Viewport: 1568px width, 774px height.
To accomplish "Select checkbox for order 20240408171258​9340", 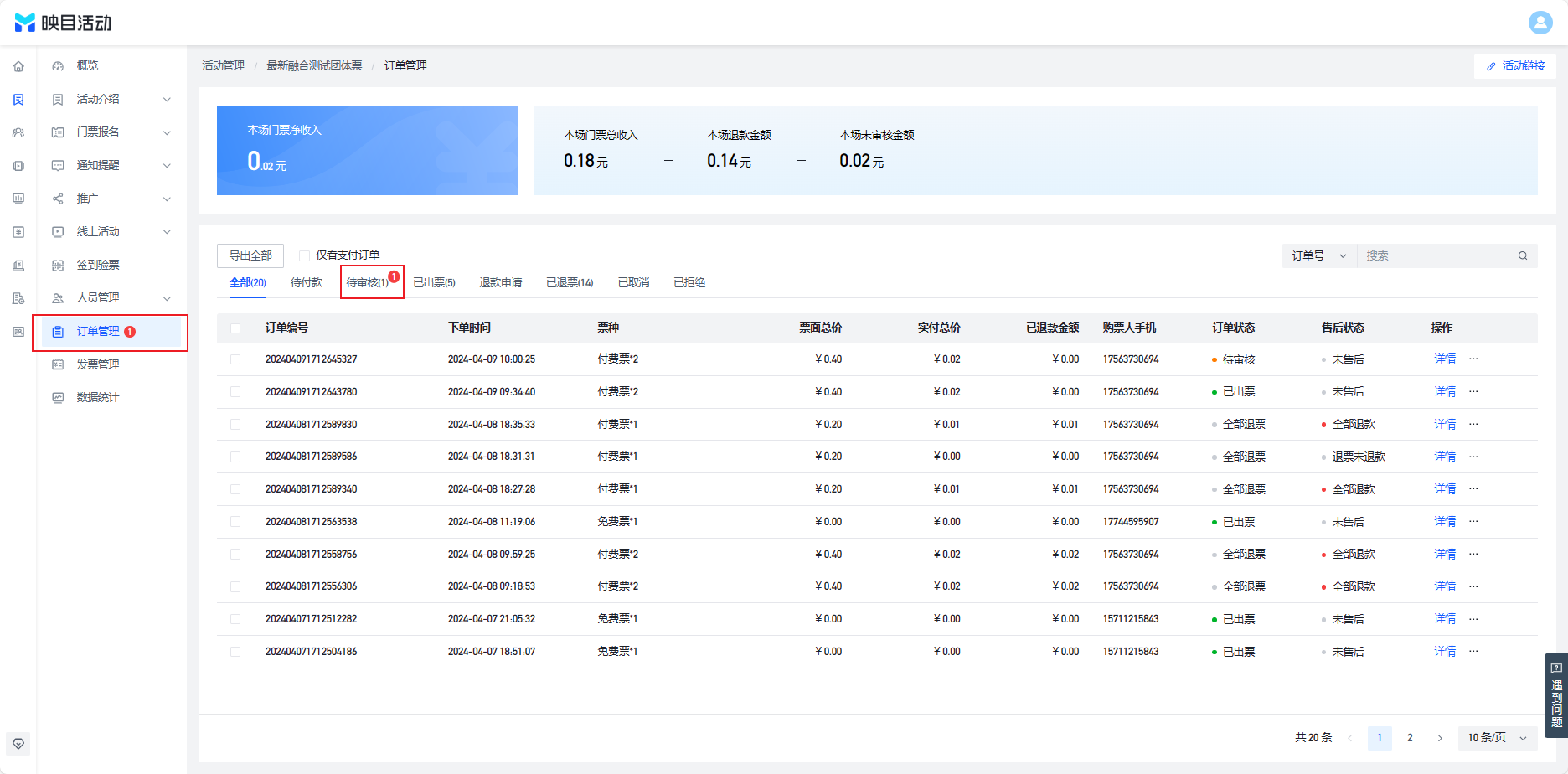I will 235,489.
